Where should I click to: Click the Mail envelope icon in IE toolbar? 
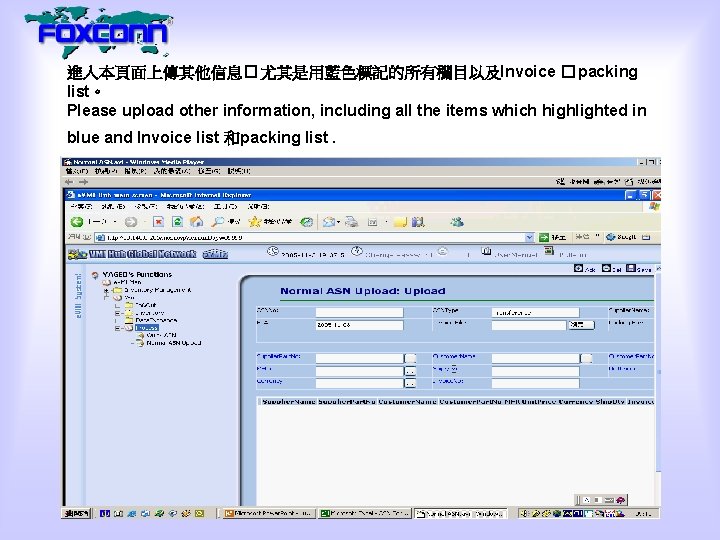pyautogui.click(x=328, y=222)
